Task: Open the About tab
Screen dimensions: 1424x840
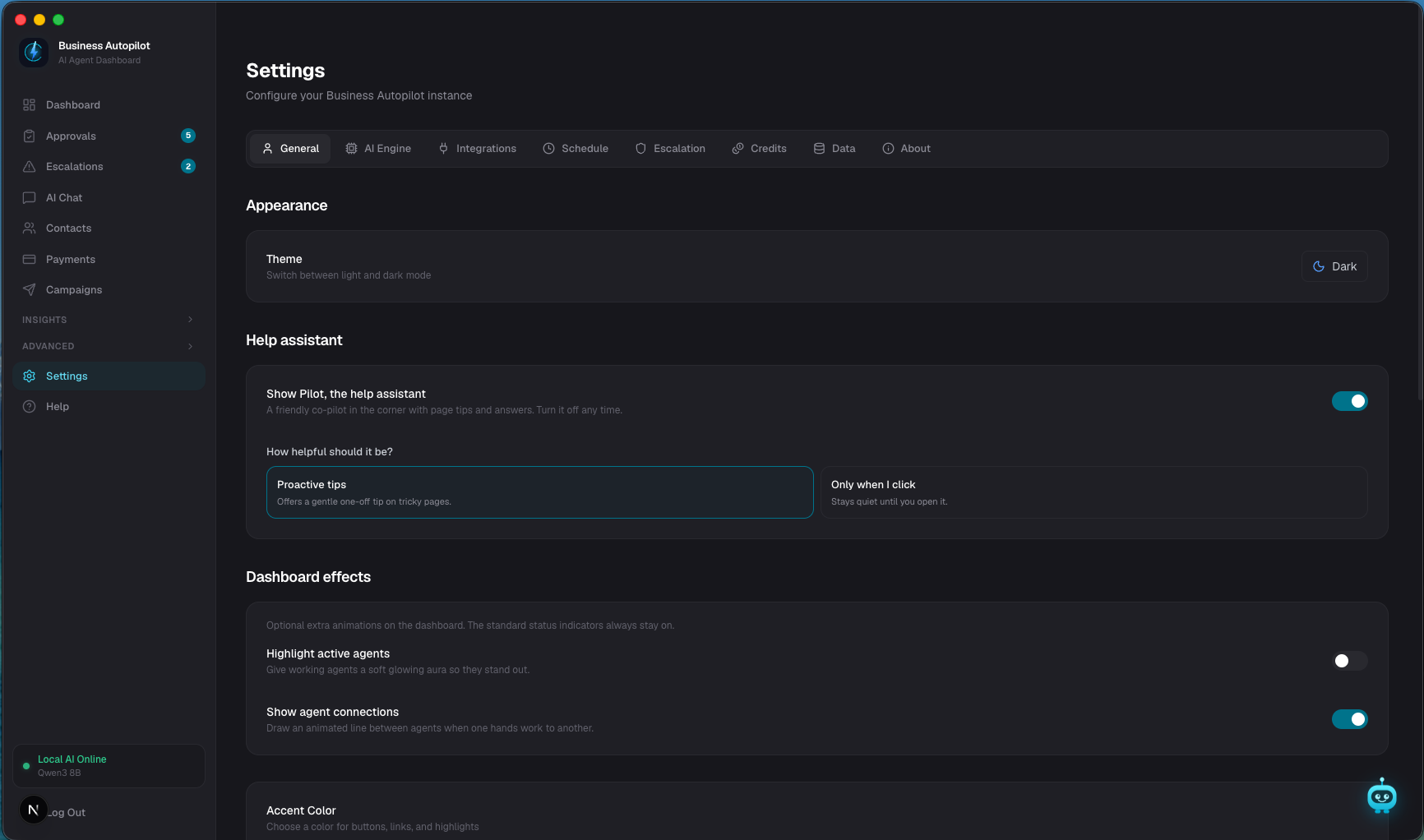Action: click(x=906, y=149)
